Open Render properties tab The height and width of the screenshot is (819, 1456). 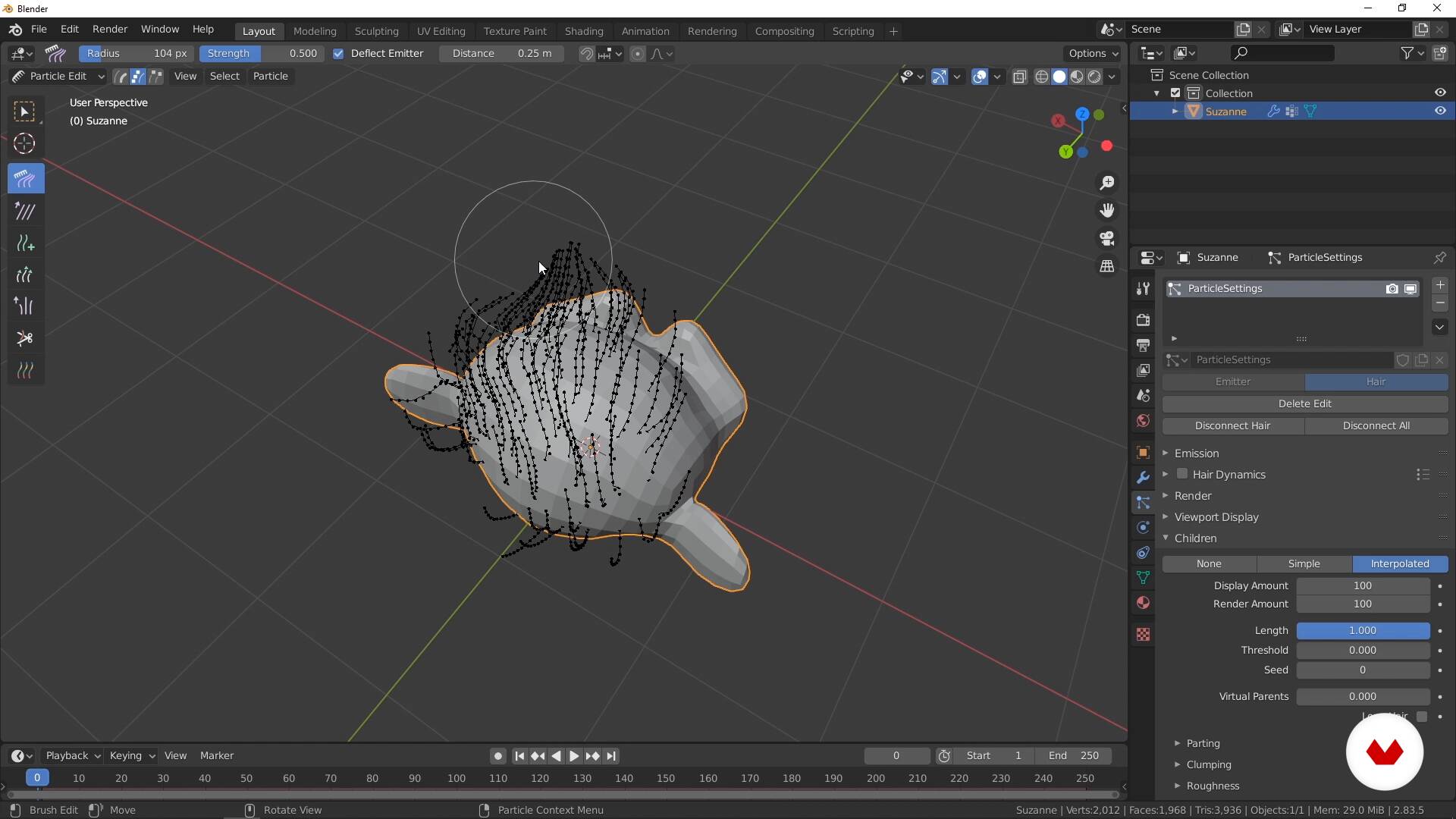coord(1143,319)
